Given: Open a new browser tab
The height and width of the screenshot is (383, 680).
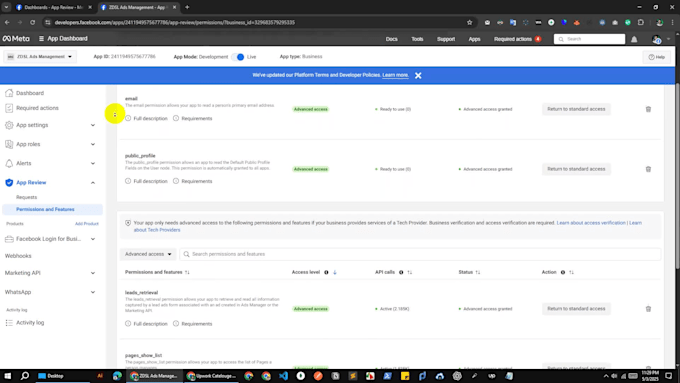Looking at the screenshot, I should click(187, 7).
